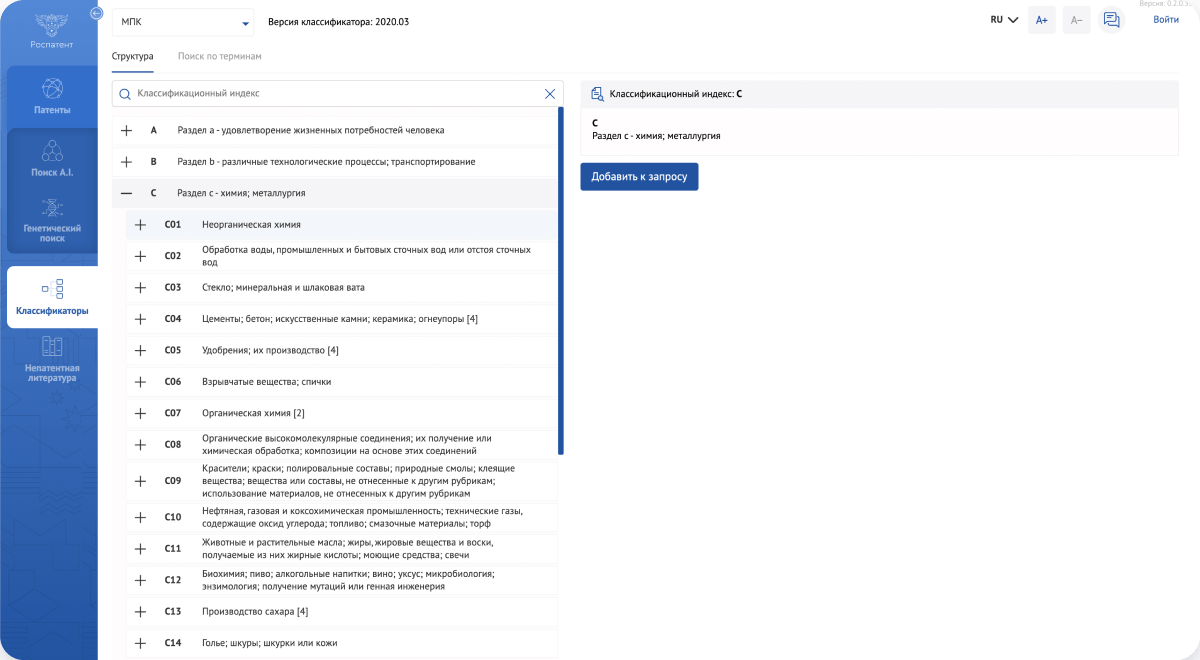The width and height of the screenshot is (1200, 660).
Task: Expand section A tree node
Action: pos(127,130)
